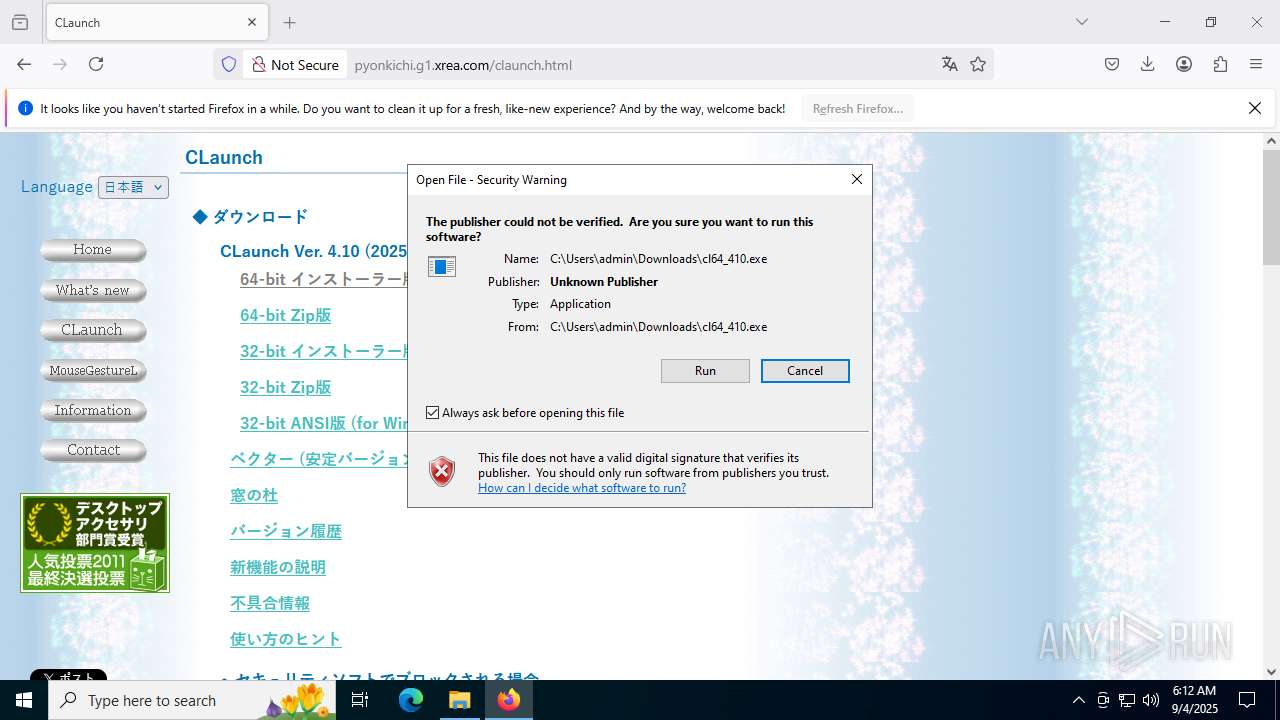Image resolution: width=1280 pixels, height=720 pixels.
Task: Open How can I decide what software link
Action: tap(582, 488)
